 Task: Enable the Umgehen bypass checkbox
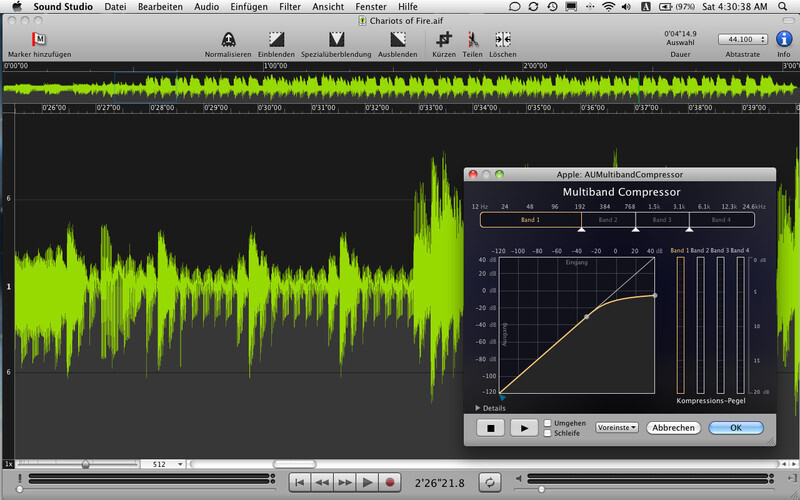pyautogui.click(x=547, y=423)
